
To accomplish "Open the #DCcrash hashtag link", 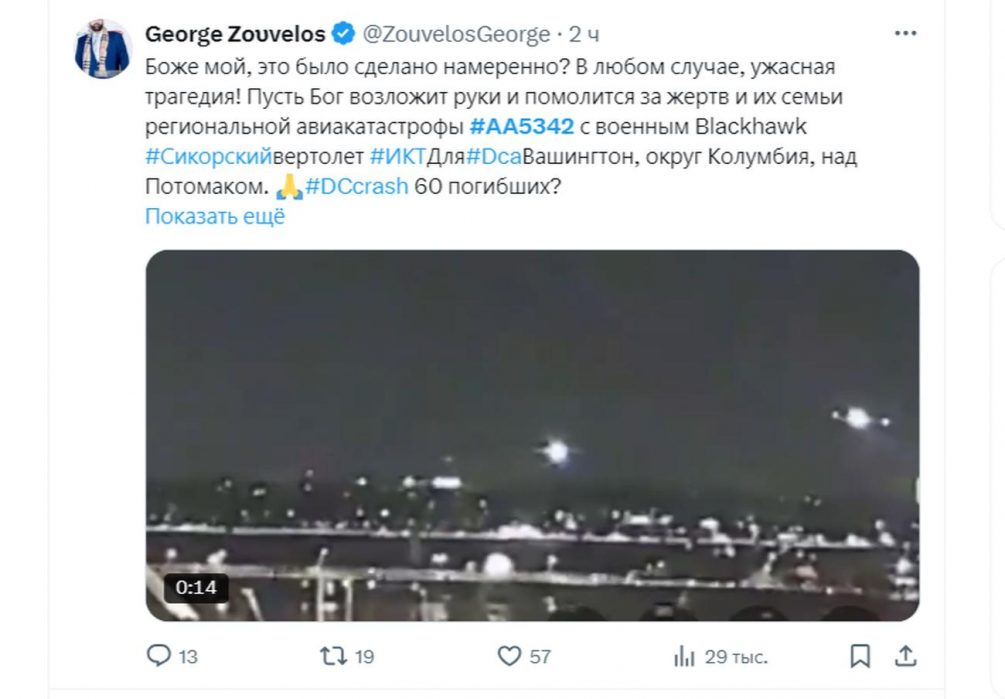I will [x=356, y=187].
